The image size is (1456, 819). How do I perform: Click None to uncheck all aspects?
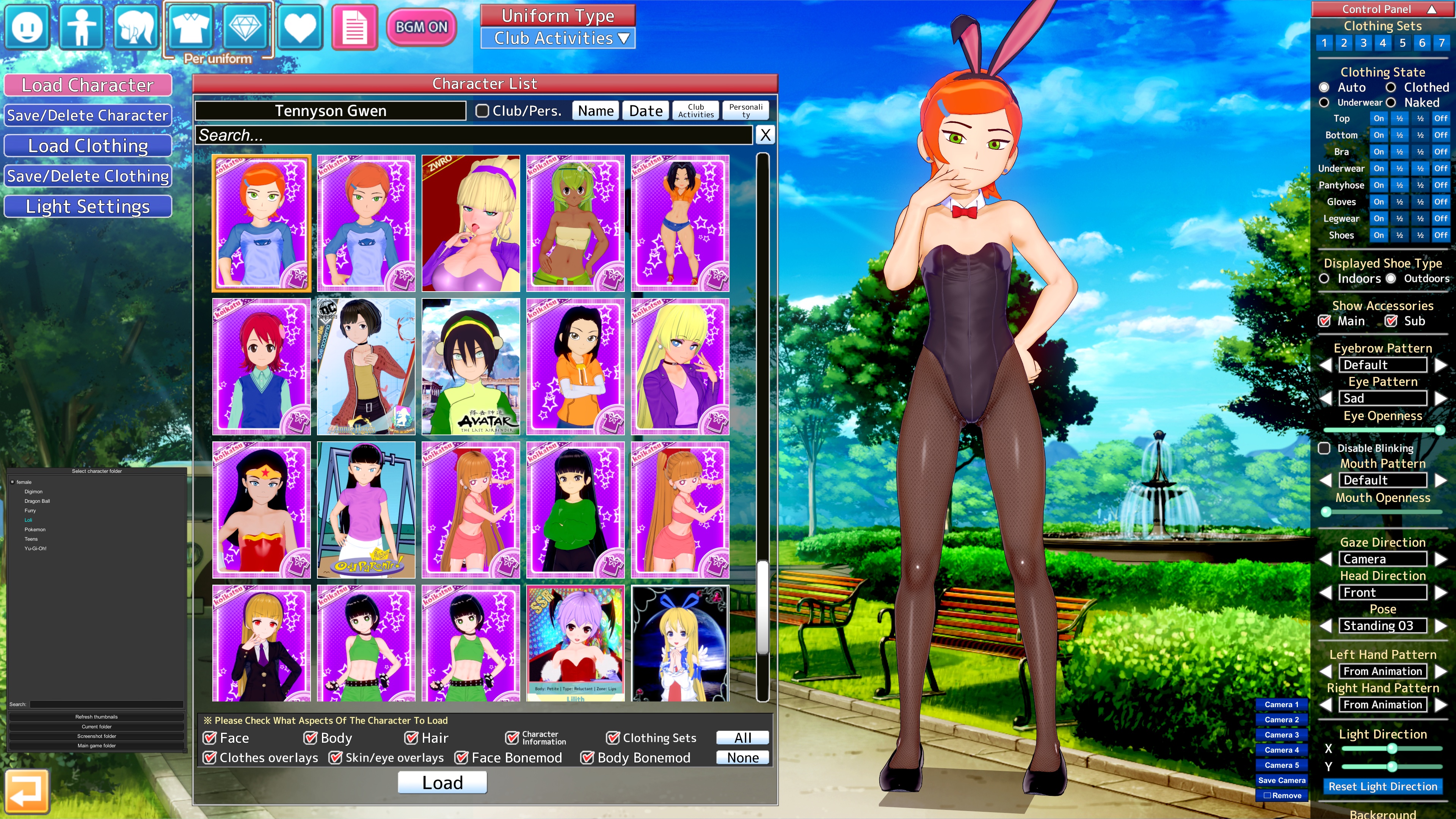coord(743,758)
